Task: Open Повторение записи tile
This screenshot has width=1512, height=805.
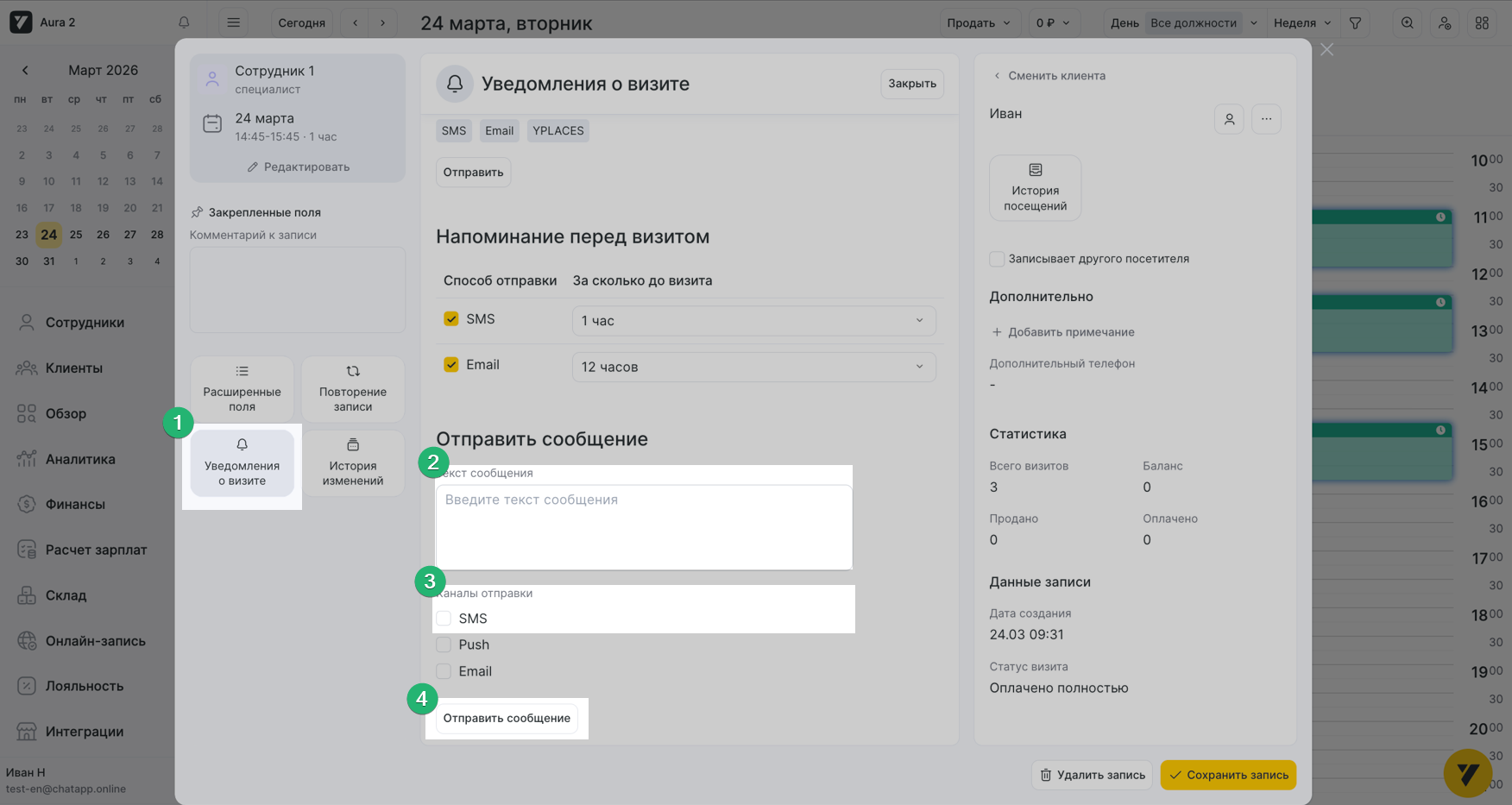Action: (x=353, y=388)
